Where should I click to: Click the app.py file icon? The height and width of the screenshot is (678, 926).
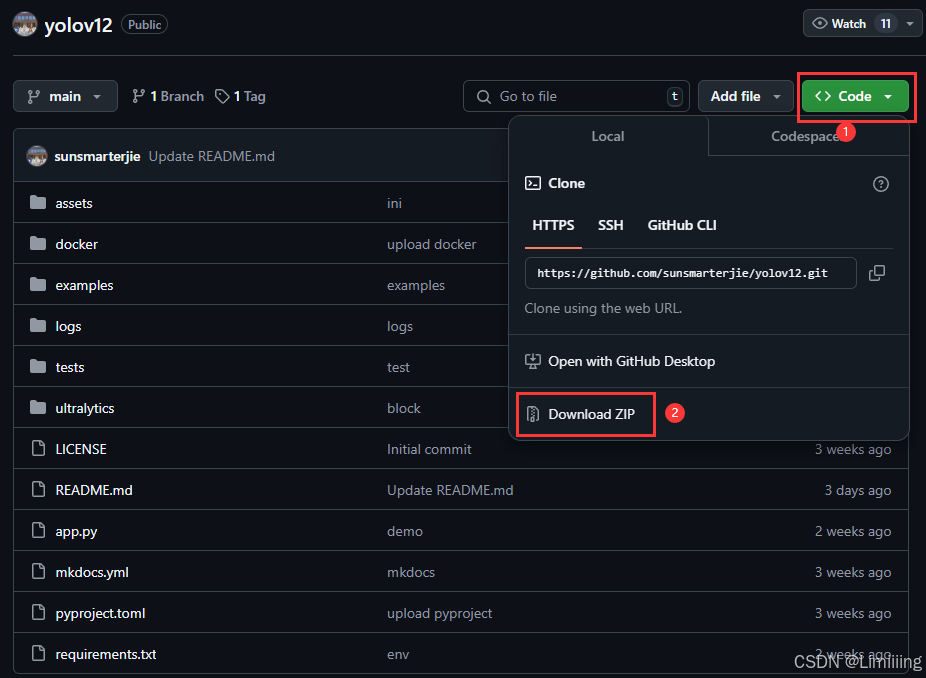coord(38,530)
